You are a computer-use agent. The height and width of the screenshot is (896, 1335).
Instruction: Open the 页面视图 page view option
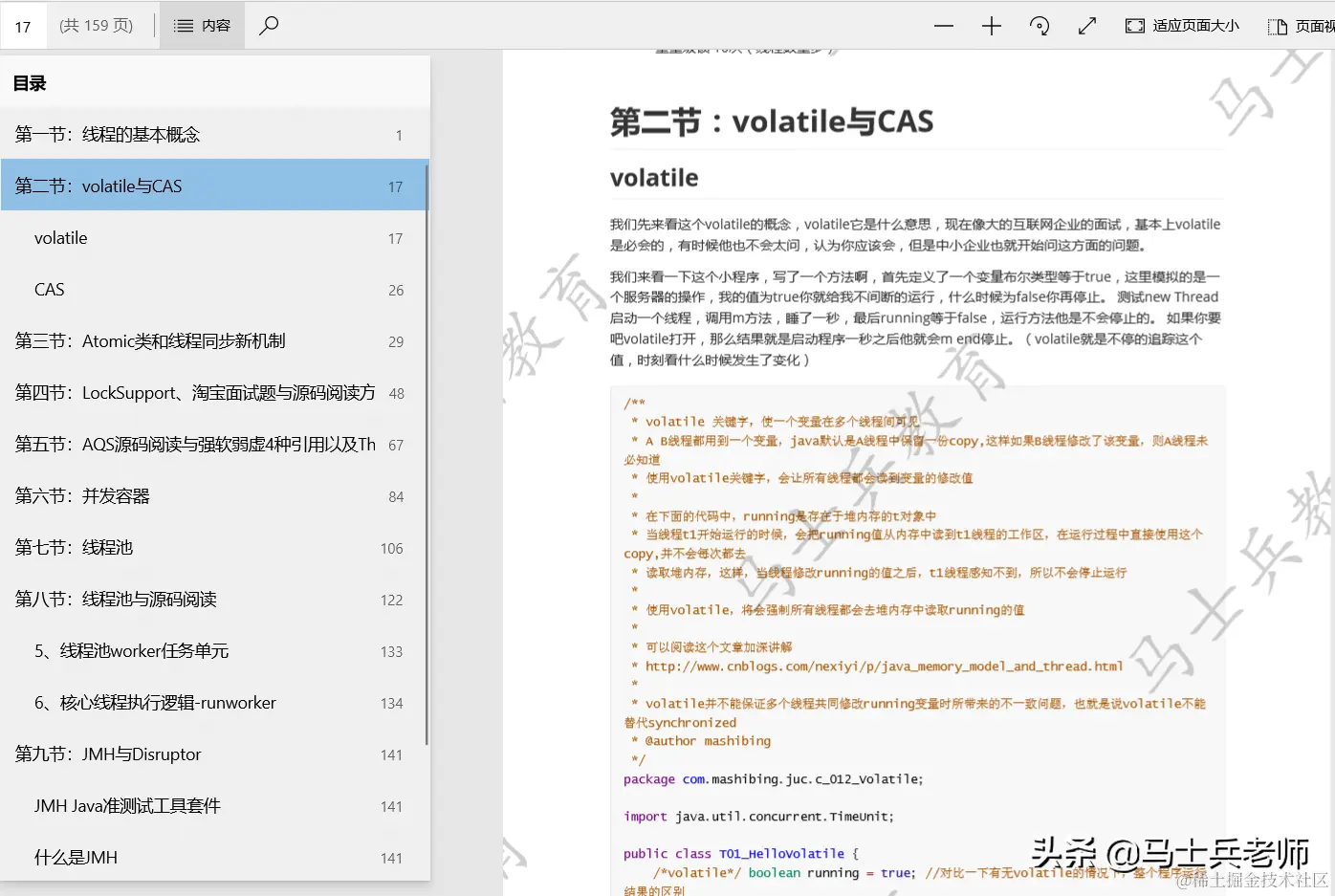coord(1301,26)
